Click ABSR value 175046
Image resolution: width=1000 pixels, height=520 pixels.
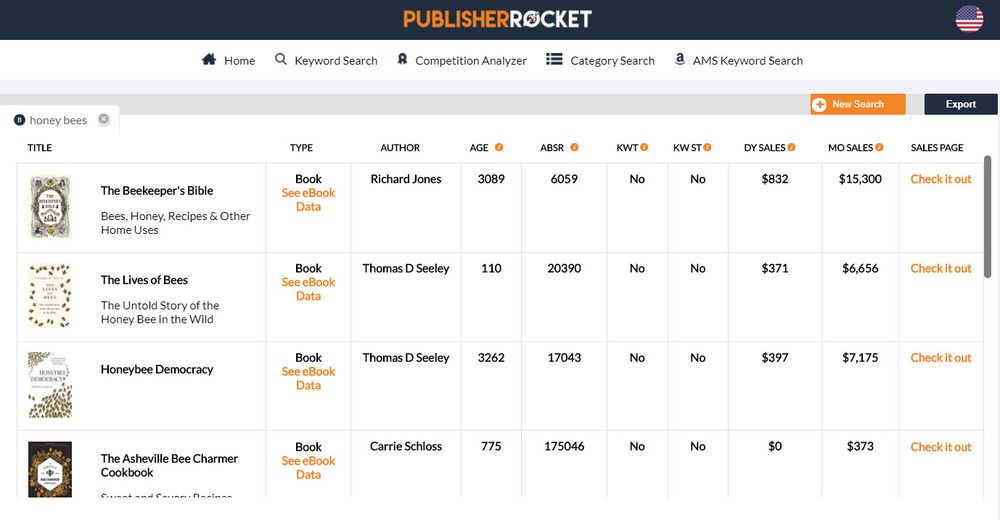(x=564, y=447)
